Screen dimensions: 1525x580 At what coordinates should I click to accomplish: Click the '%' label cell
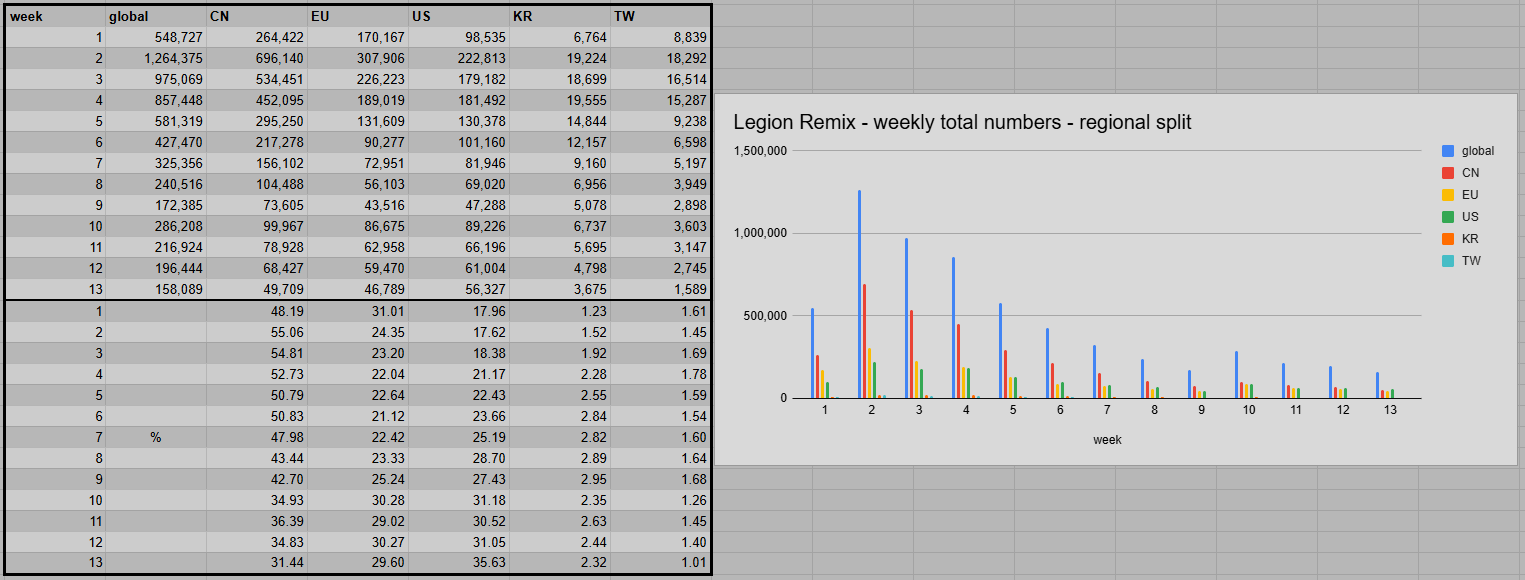(x=155, y=437)
